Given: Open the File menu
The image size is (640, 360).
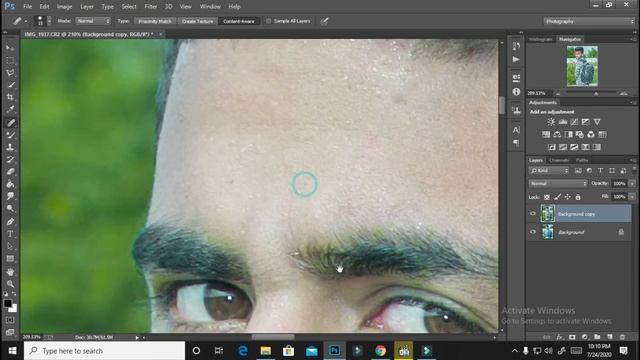Looking at the screenshot, I should (27, 7).
